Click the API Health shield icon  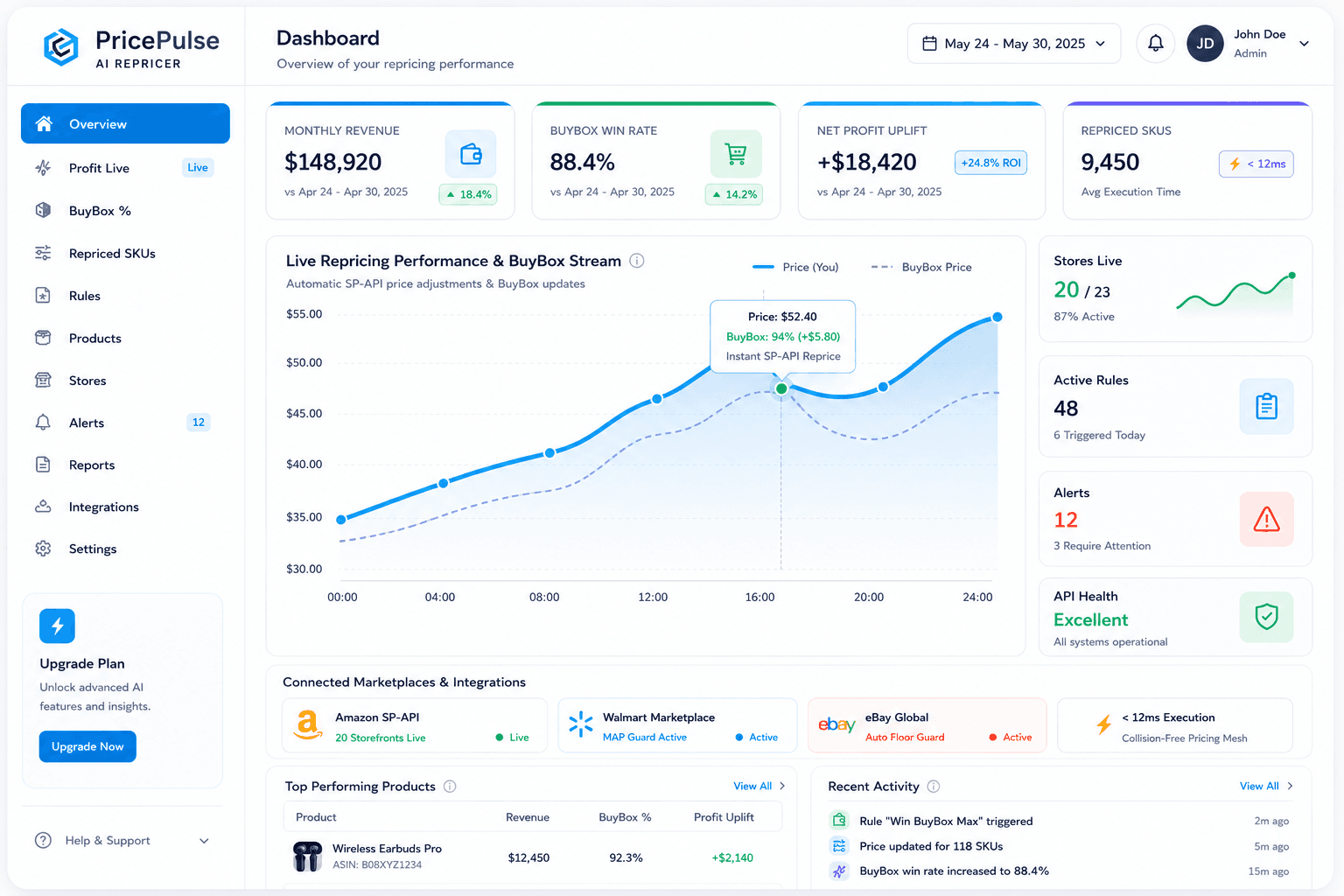pyautogui.click(x=1266, y=617)
